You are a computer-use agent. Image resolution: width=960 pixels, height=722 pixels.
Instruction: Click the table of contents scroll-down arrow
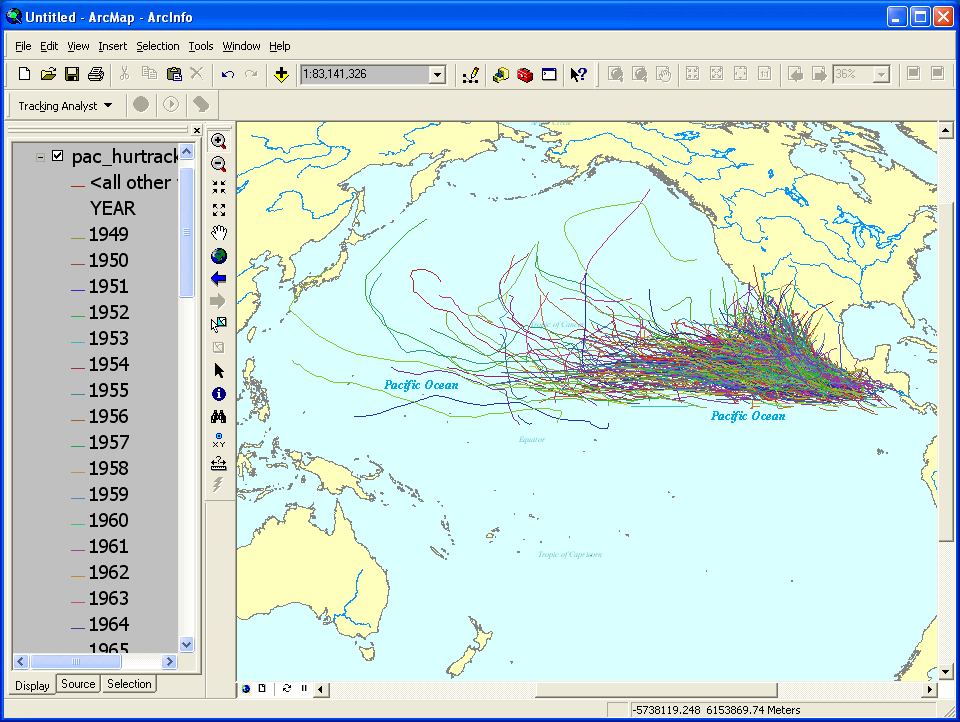coord(186,645)
